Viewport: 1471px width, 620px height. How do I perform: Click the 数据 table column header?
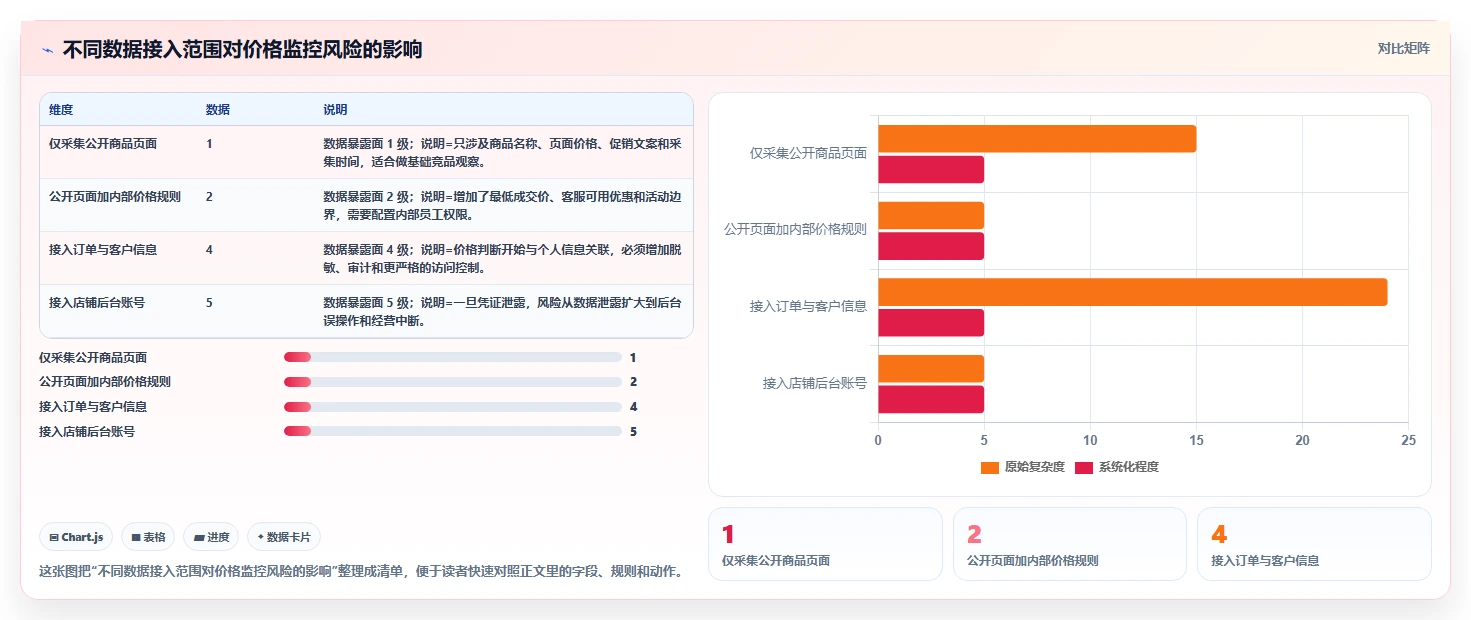[x=218, y=110]
